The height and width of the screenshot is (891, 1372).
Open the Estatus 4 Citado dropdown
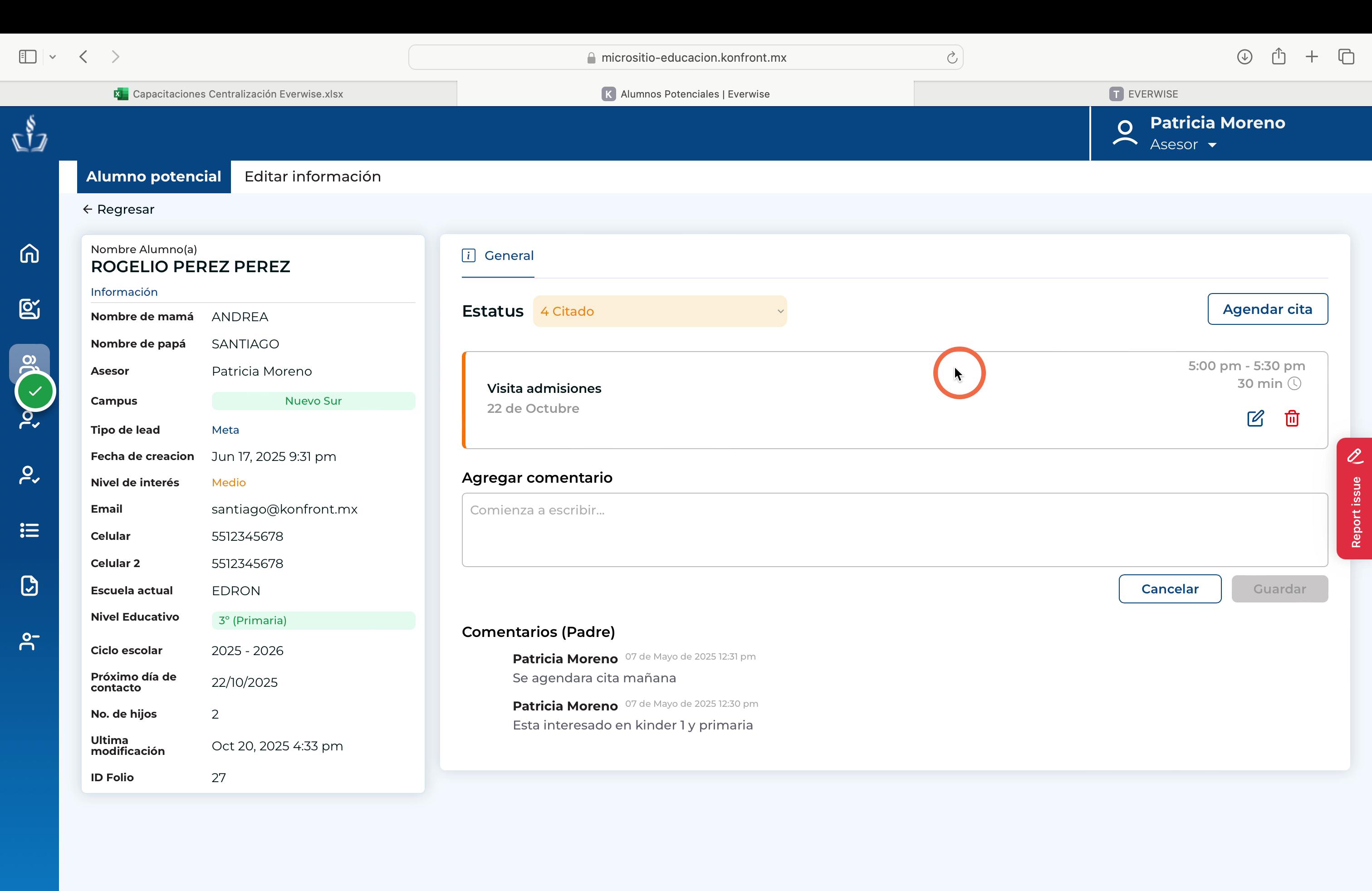pyautogui.click(x=660, y=311)
